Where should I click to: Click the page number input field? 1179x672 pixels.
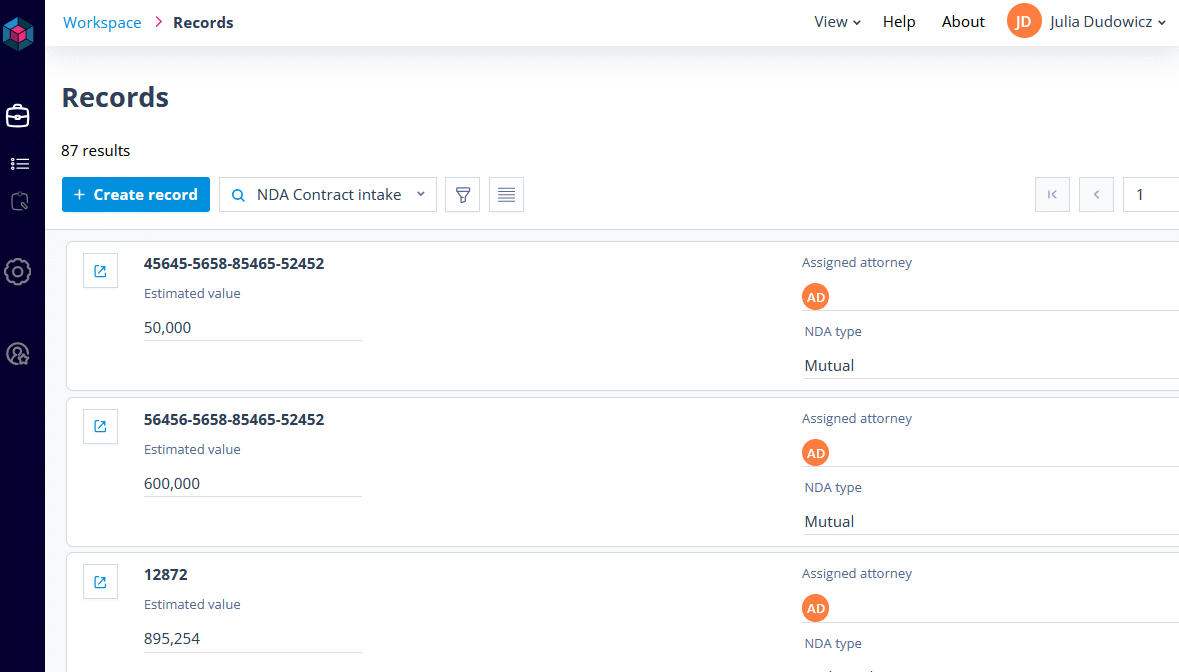(x=1150, y=195)
